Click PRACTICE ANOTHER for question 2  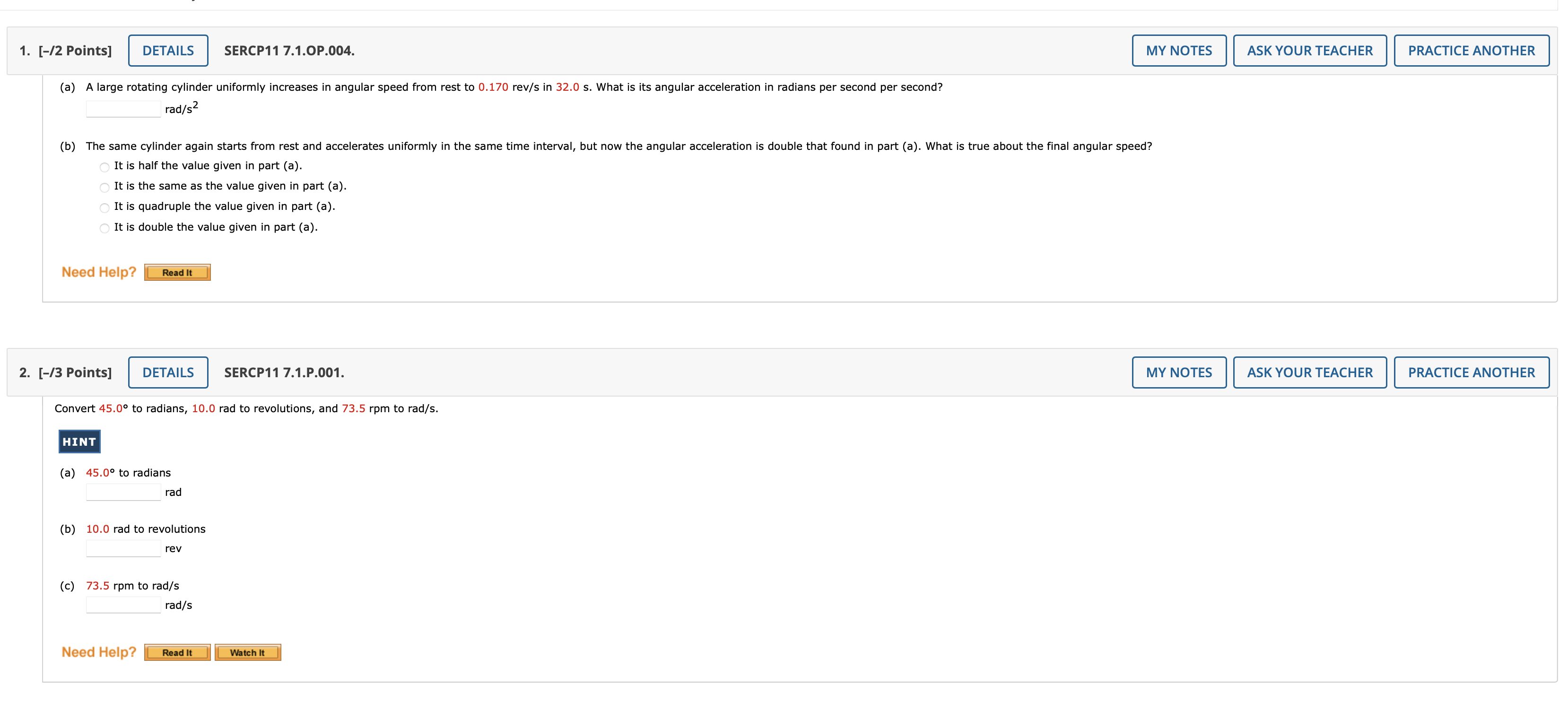[x=1471, y=372]
